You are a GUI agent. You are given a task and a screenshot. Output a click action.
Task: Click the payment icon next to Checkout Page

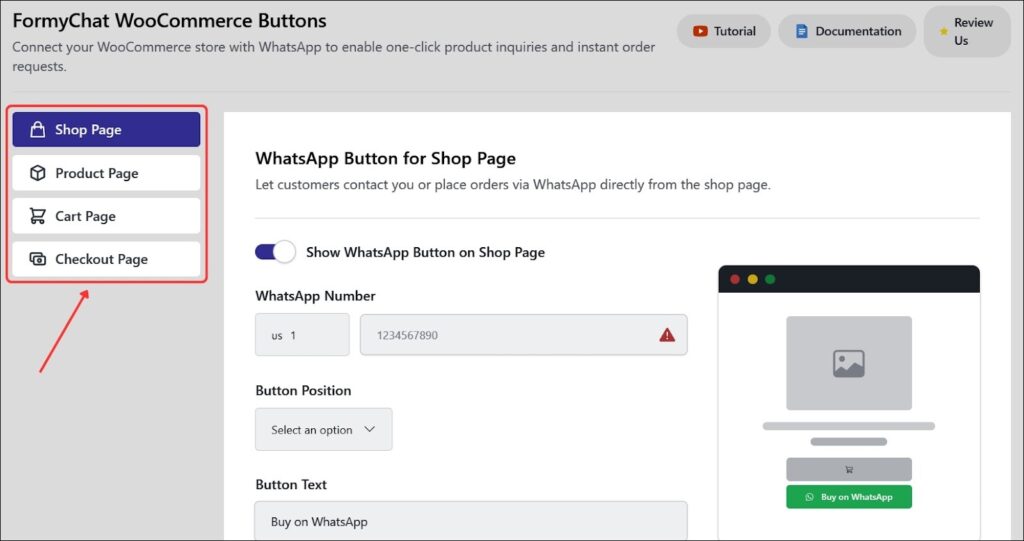[x=38, y=259]
